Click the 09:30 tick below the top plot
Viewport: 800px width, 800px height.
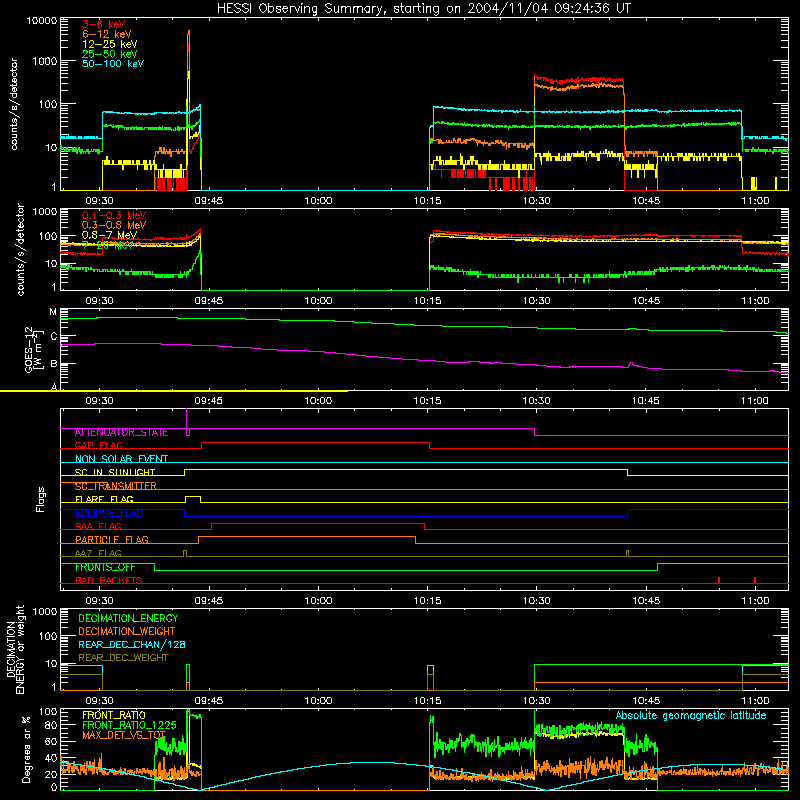(99, 201)
